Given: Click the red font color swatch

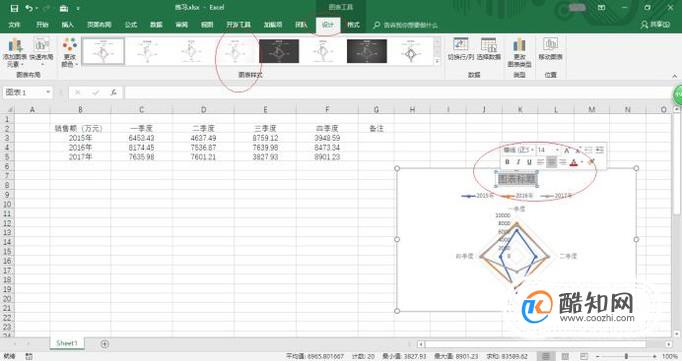Looking at the screenshot, I should (x=573, y=163).
